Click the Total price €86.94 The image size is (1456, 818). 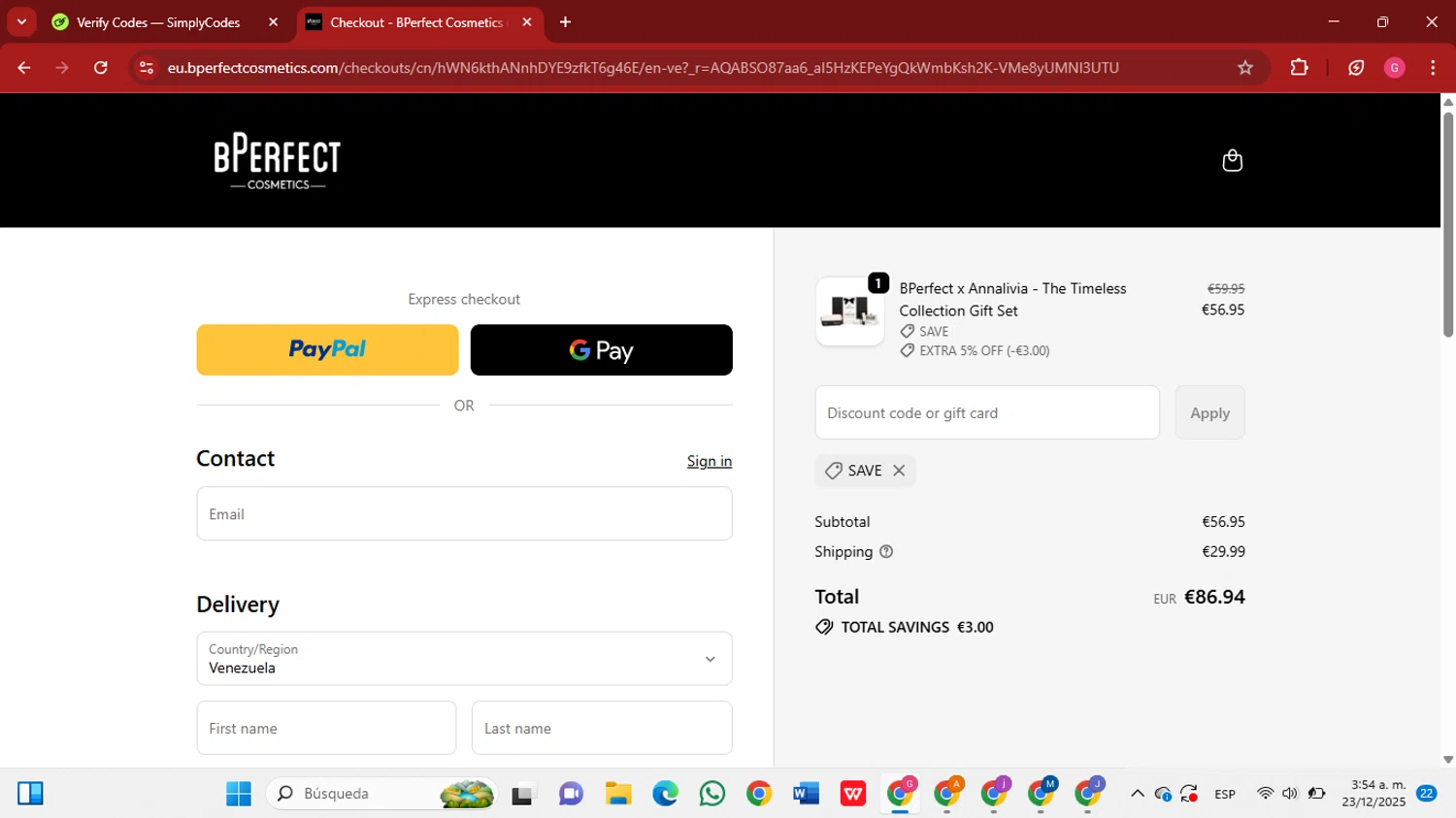(1214, 597)
